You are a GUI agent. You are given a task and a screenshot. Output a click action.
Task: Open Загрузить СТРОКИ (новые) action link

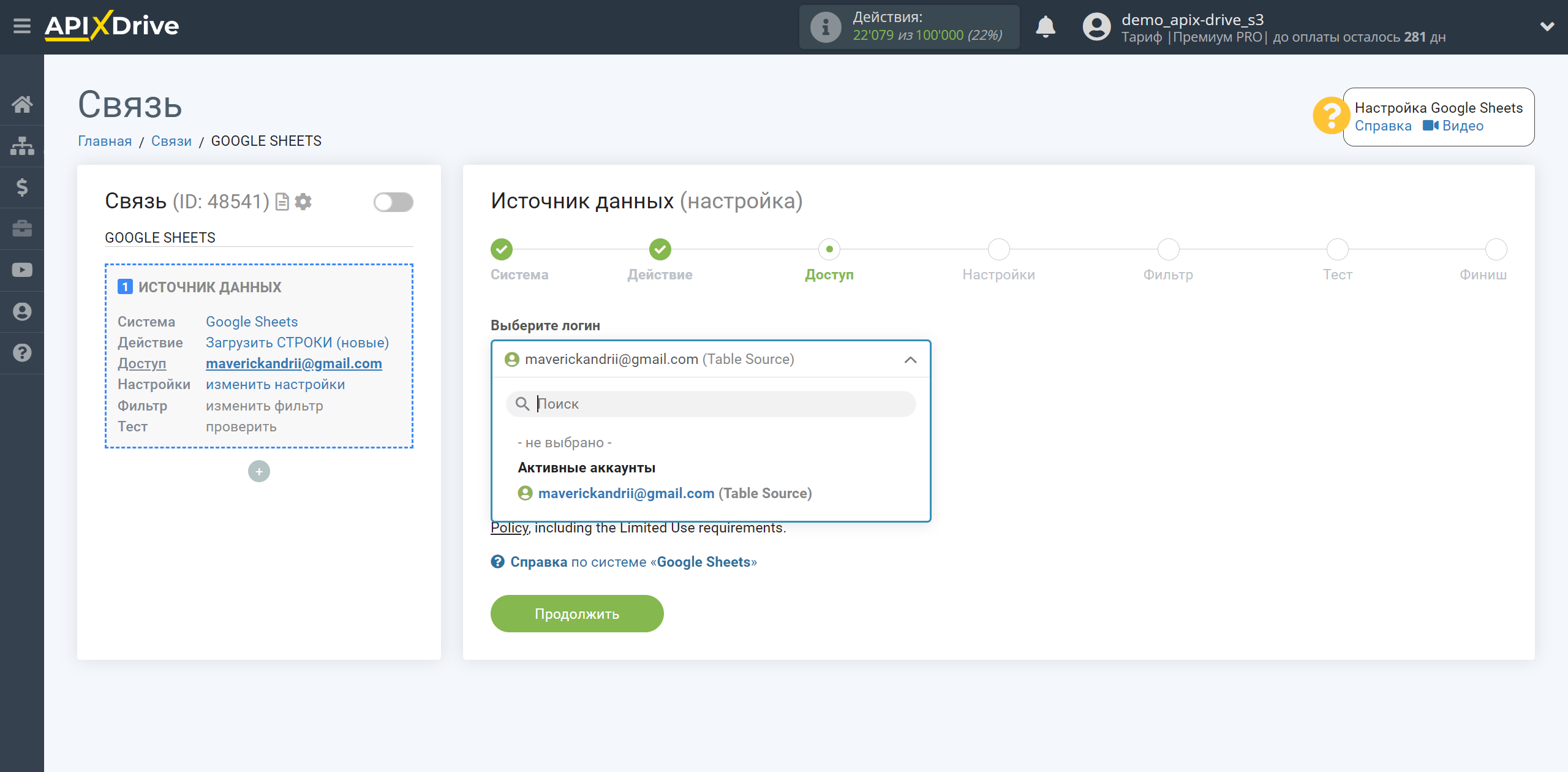pyautogui.click(x=297, y=342)
